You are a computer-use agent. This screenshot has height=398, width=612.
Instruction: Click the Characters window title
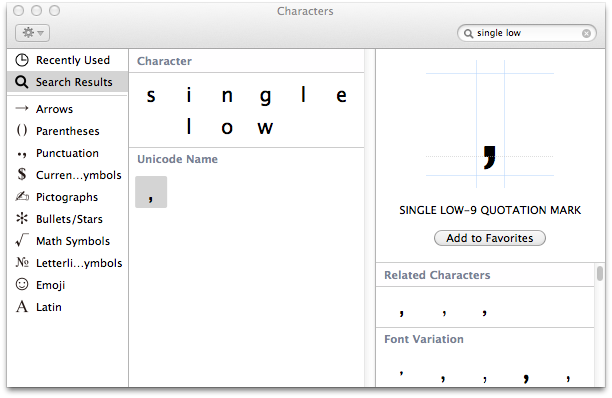point(305,11)
